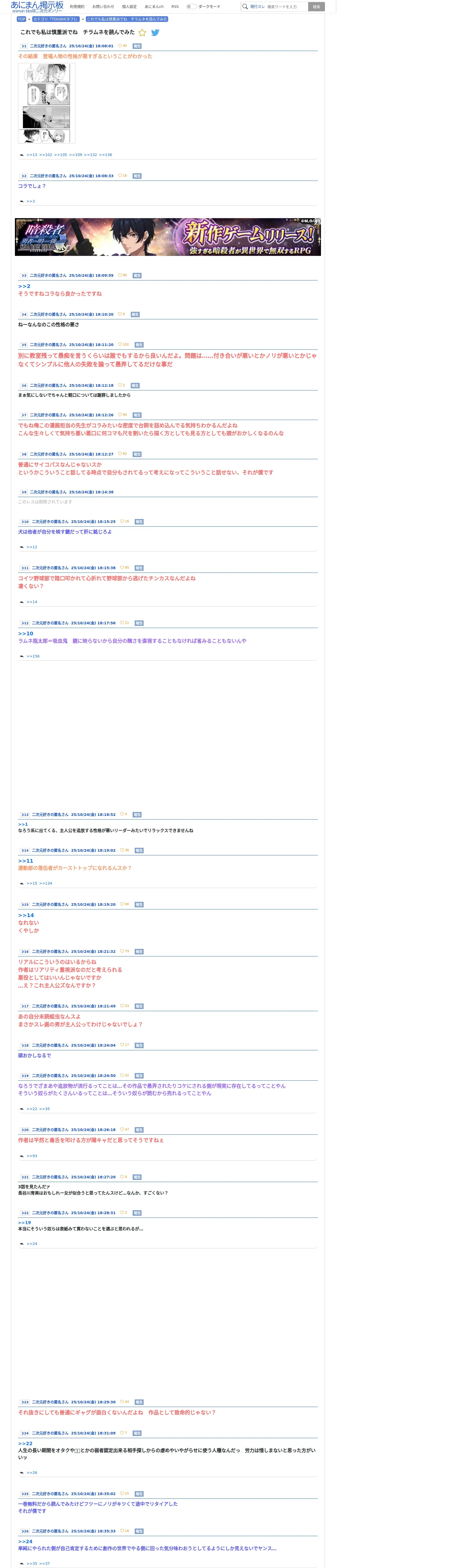The height and width of the screenshot is (1568, 474).
Task: Report post 12 with its 報告 button
Action: [139, 623]
